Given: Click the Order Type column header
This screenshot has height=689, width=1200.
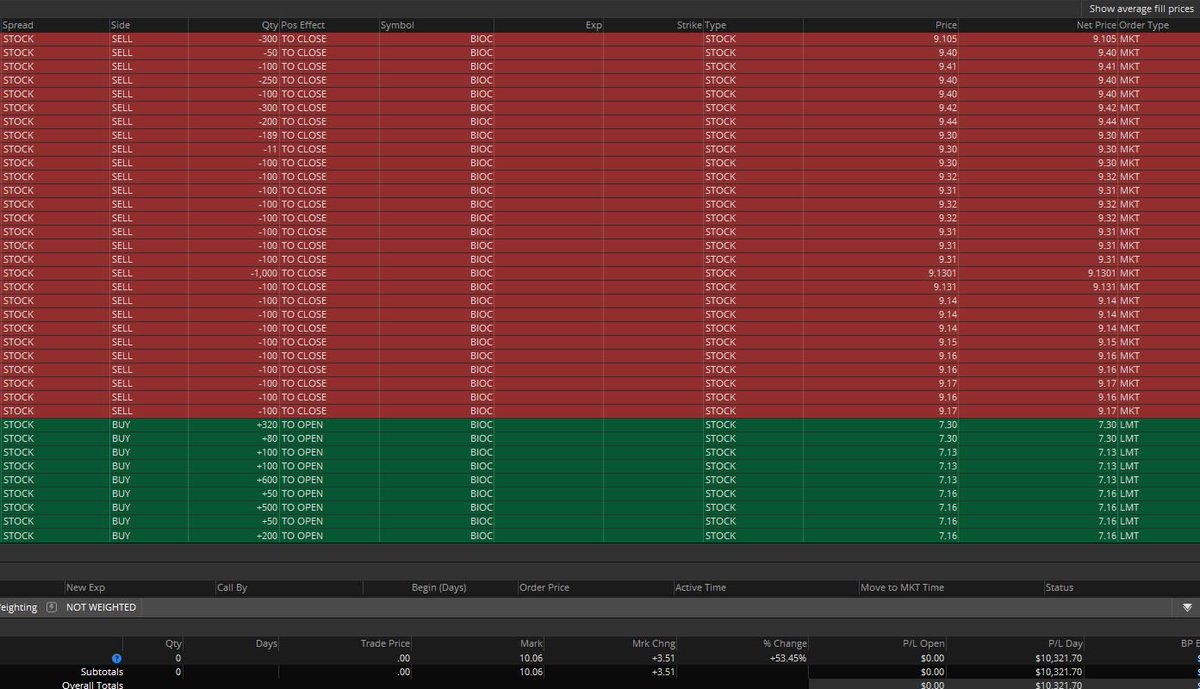Looking at the screenshot, I should [1145, 25].
